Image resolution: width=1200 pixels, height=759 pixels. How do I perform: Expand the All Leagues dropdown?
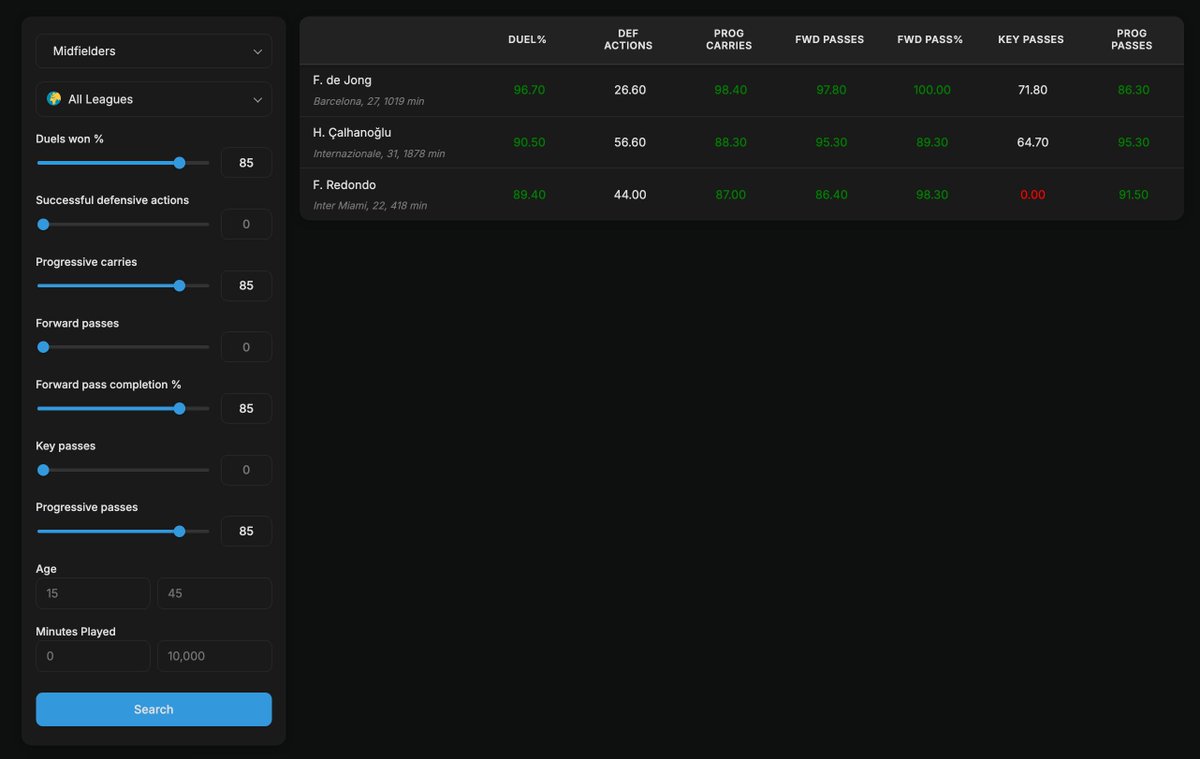154,99
